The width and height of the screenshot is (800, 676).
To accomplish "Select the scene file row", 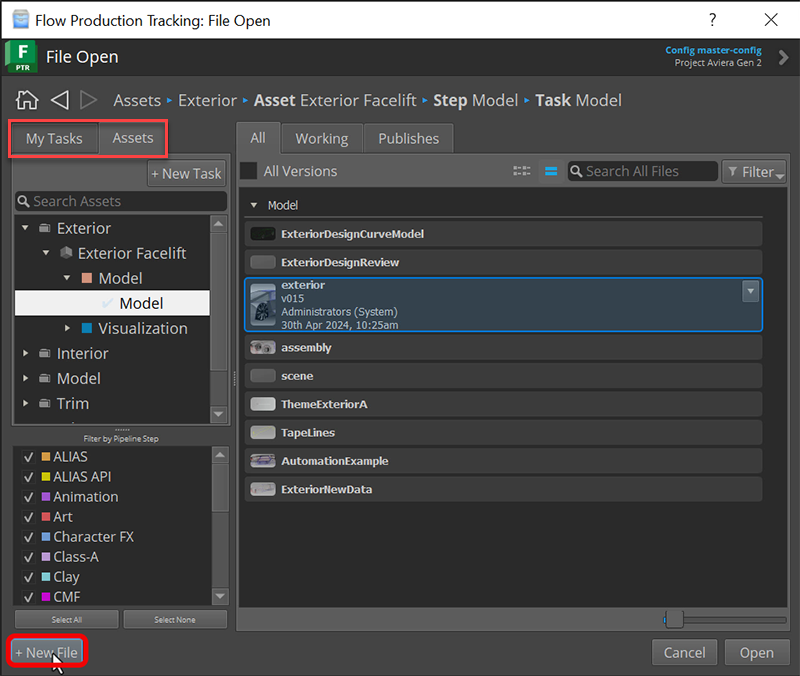I will [503, 376].
